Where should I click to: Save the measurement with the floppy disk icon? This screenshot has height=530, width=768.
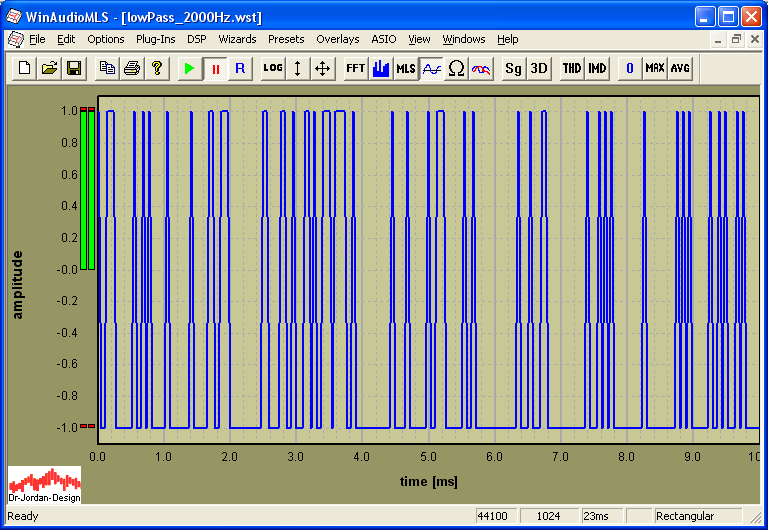(x=74, y=68)
